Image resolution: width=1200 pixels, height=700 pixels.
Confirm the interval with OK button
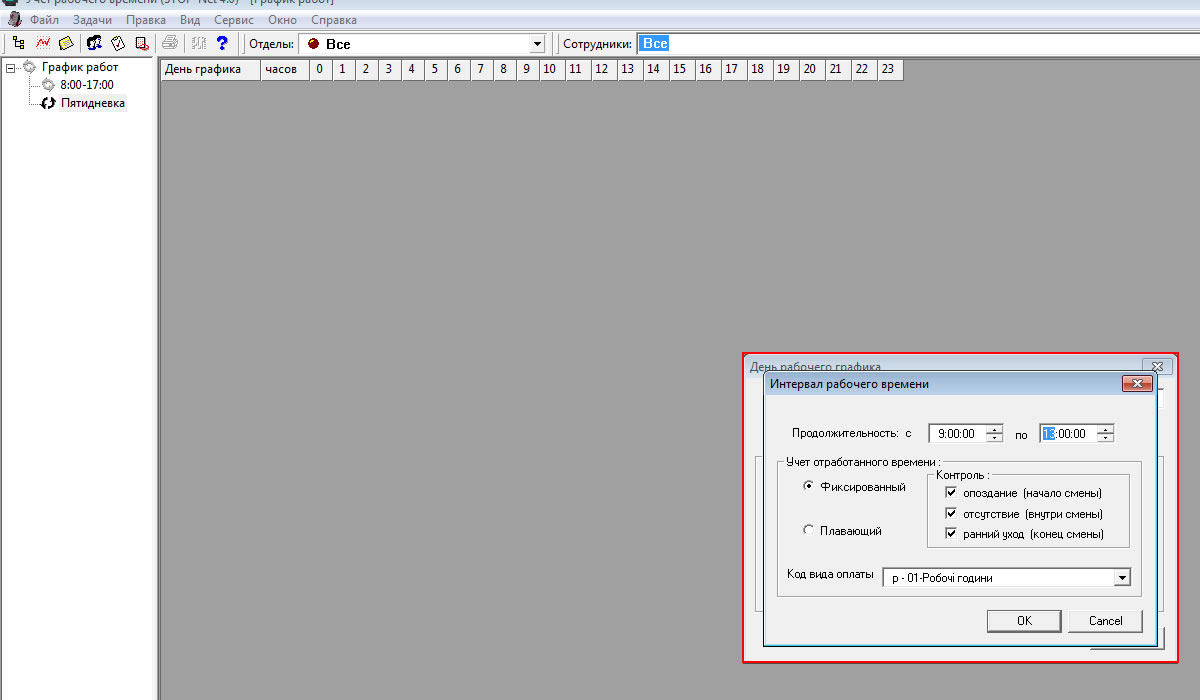tap(1024, 621)
